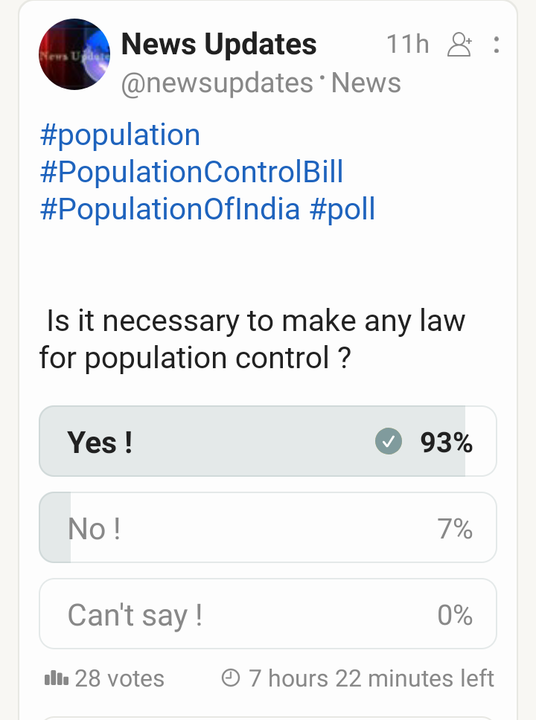536x720 pixels.
Task: Tap the follow user icon
Action: click(x=460, y=45)
